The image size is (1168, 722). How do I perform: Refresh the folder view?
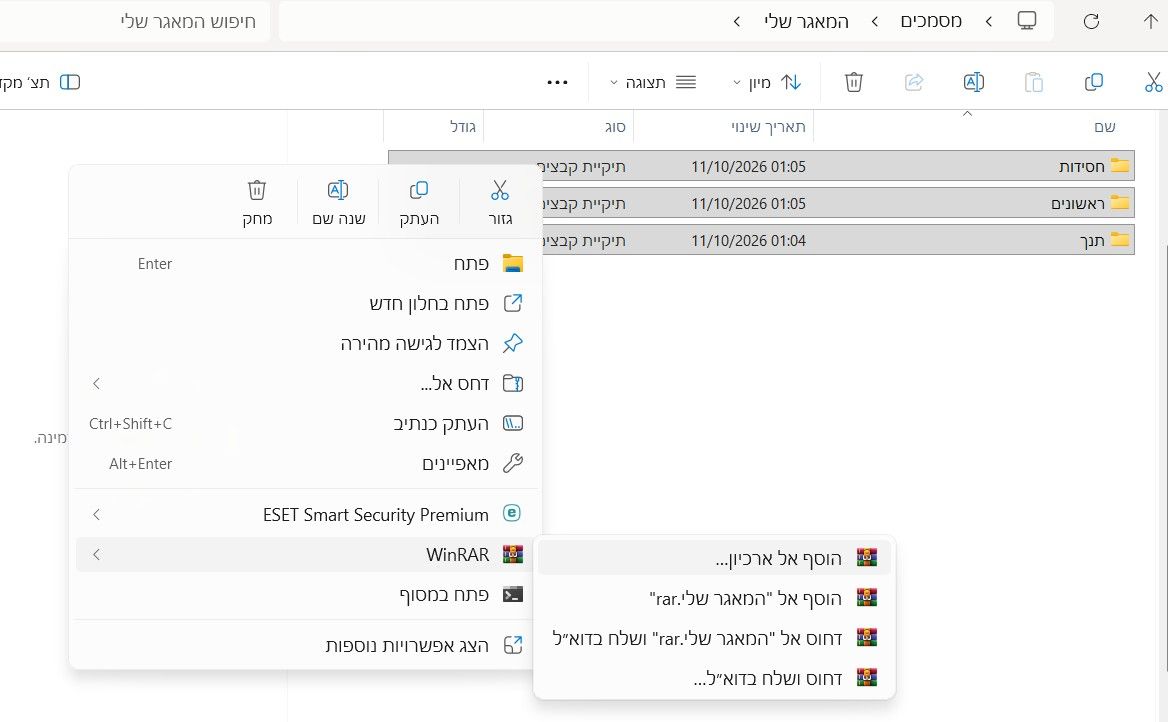click(x=1091, y=22)
